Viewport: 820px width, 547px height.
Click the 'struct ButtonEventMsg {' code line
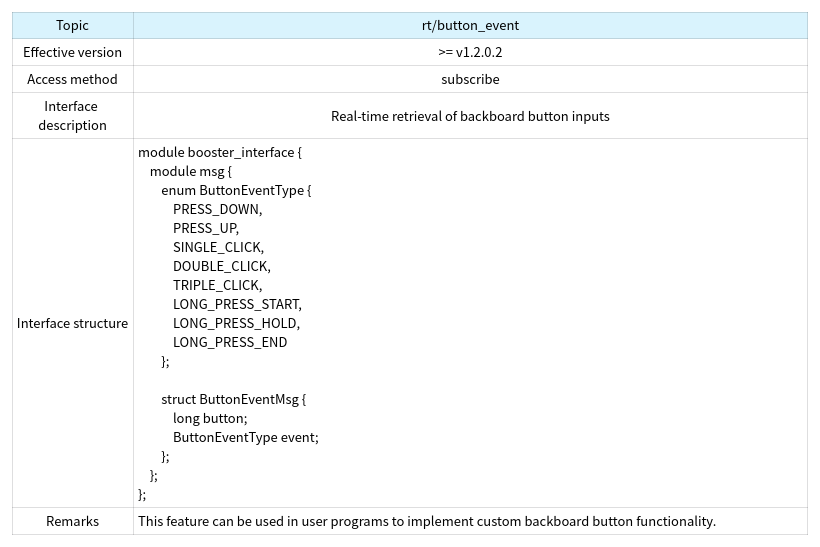(234, 399)
